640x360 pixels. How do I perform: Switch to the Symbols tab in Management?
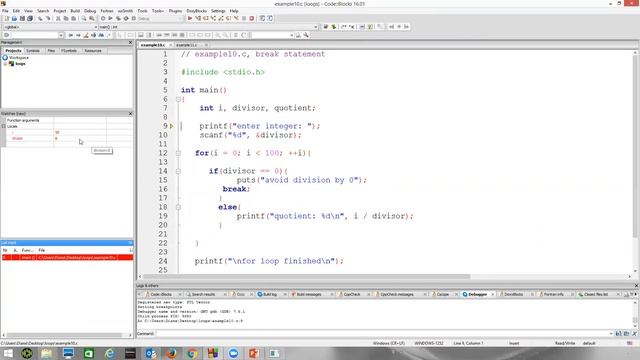click(33, 51)
